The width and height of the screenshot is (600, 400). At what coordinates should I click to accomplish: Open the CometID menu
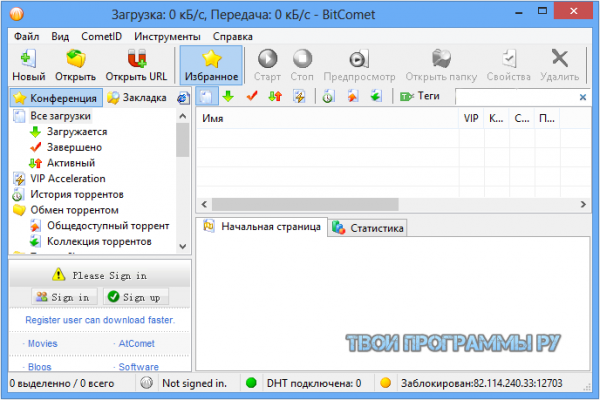tap(101, 37)
